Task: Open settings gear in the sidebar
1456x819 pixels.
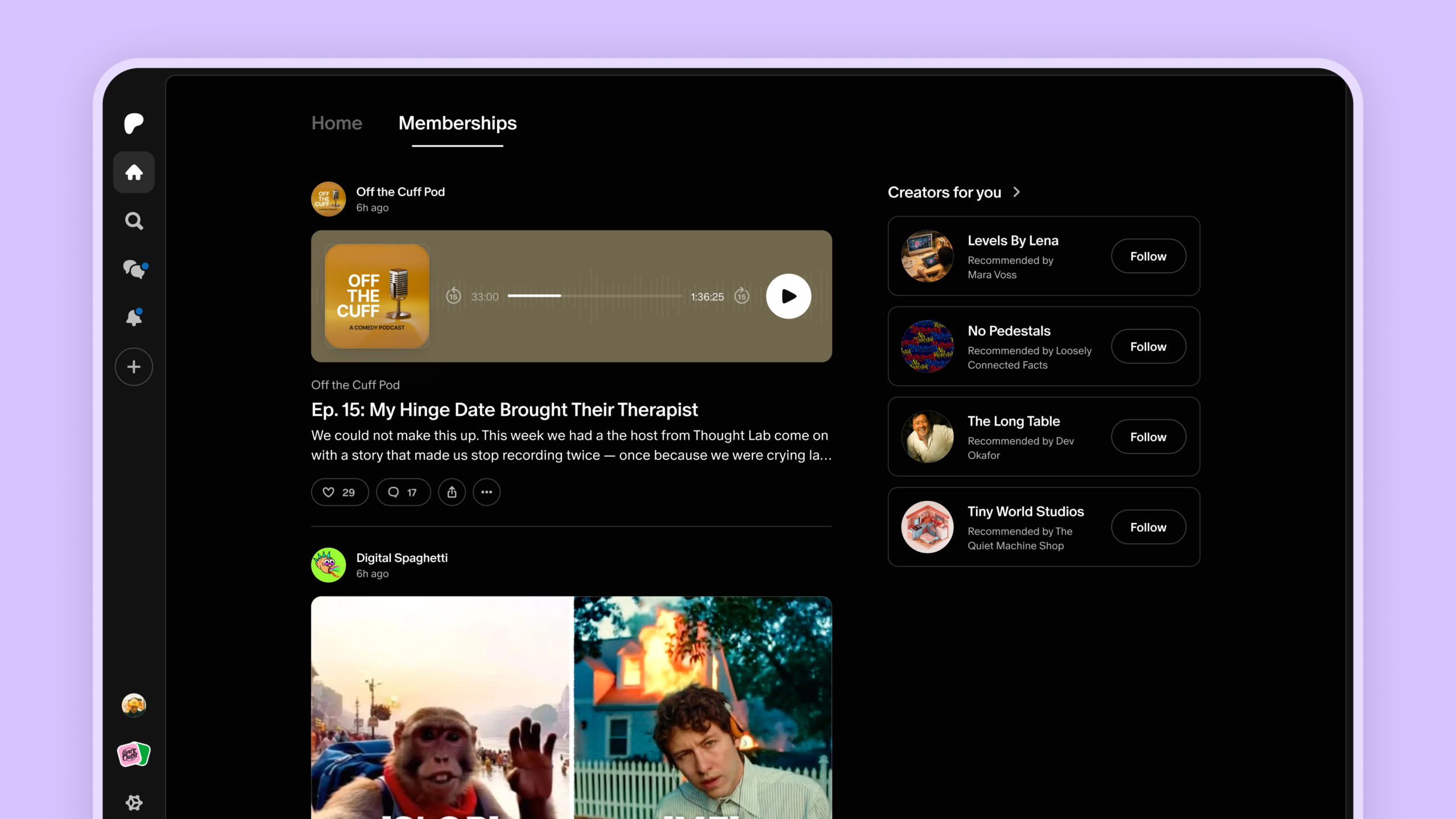Action: [134, 803]
